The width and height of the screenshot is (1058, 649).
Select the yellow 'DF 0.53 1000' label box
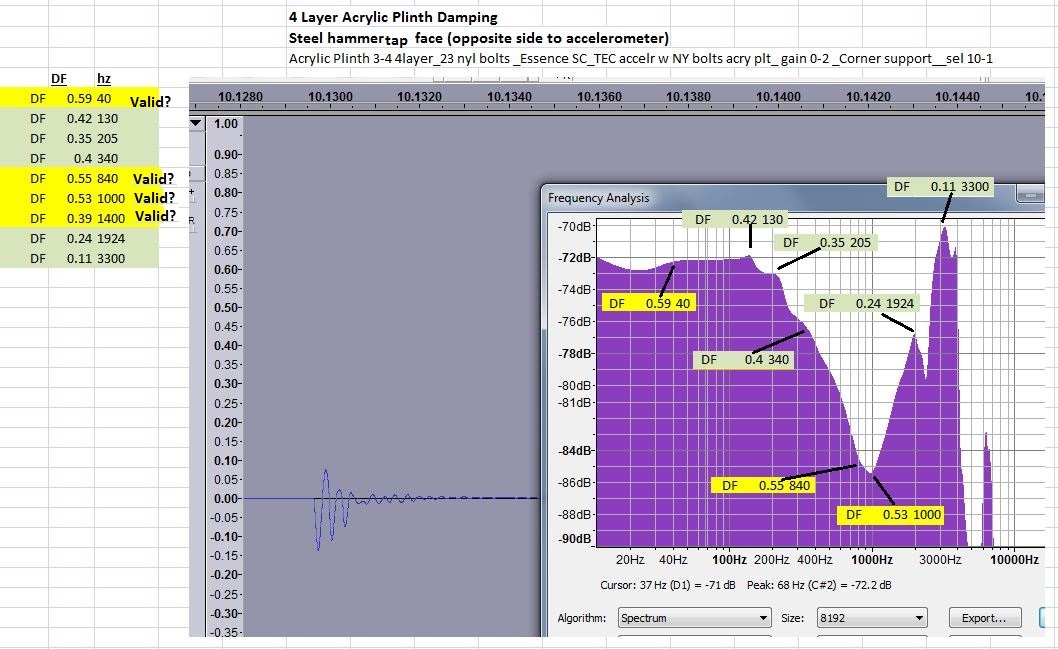tap(890, 515)
